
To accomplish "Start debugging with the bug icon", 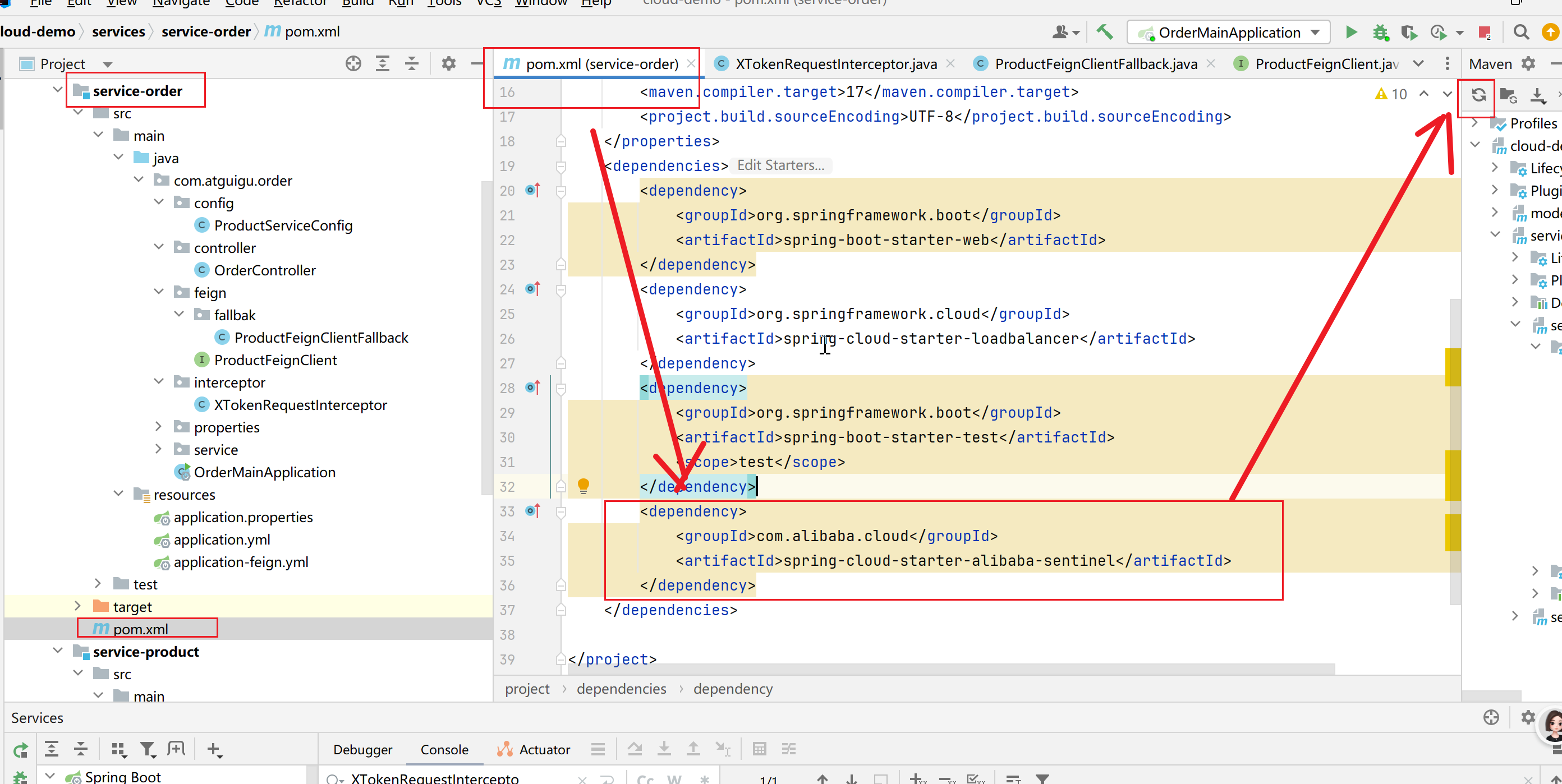I will (x=1381, y=32).
